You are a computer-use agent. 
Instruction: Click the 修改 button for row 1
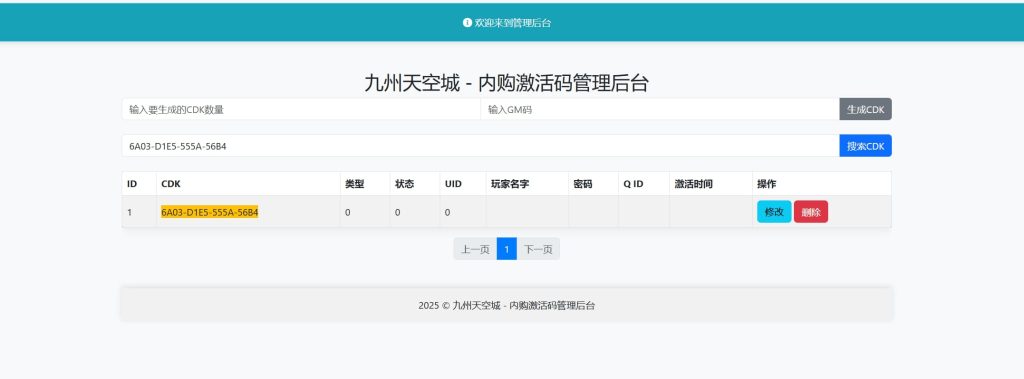(x=774, y=212)
